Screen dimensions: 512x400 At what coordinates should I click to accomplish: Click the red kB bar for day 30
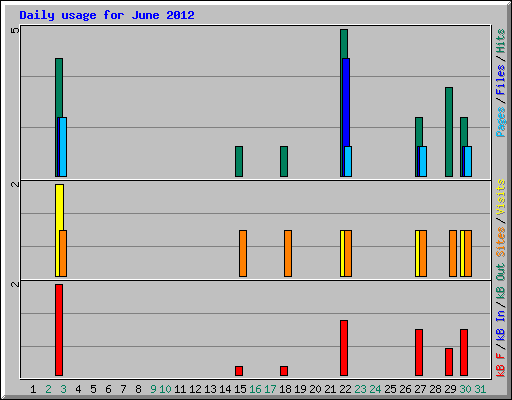(464, 353)
